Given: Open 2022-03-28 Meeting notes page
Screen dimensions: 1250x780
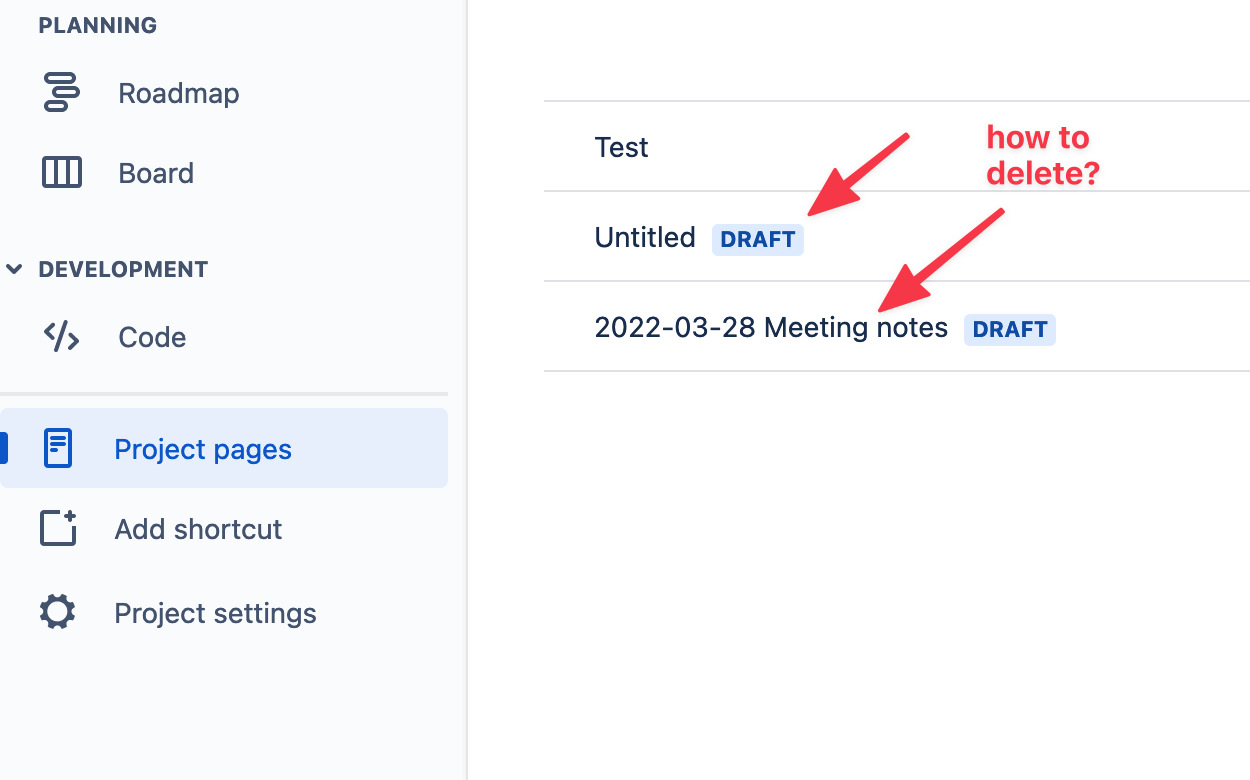Looking at the screenshot, I should [x=771, y=327].
